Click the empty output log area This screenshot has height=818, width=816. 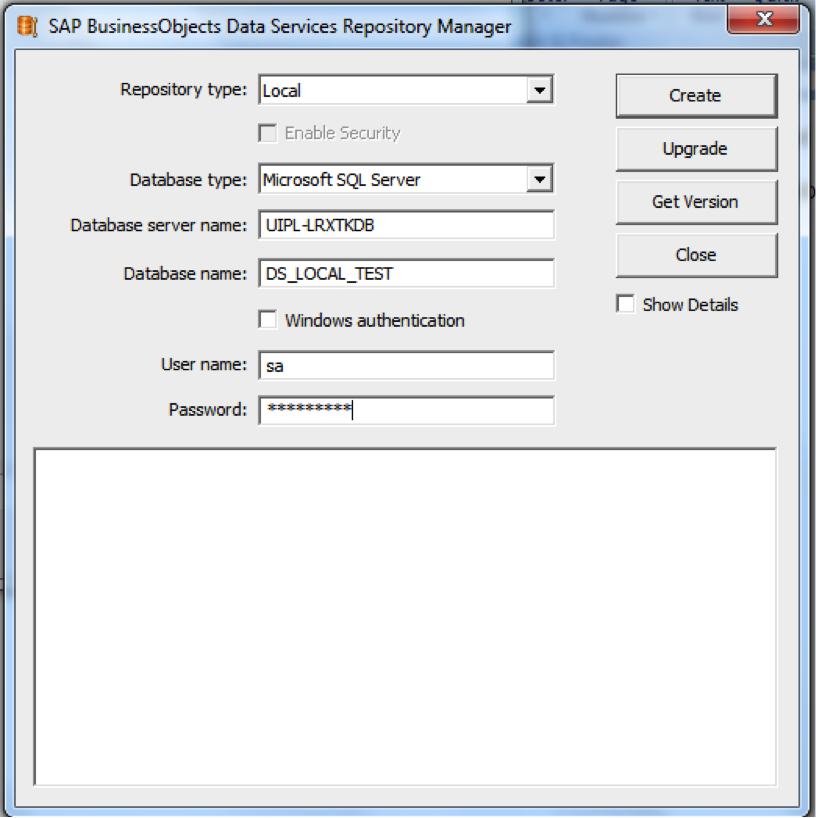405,617
